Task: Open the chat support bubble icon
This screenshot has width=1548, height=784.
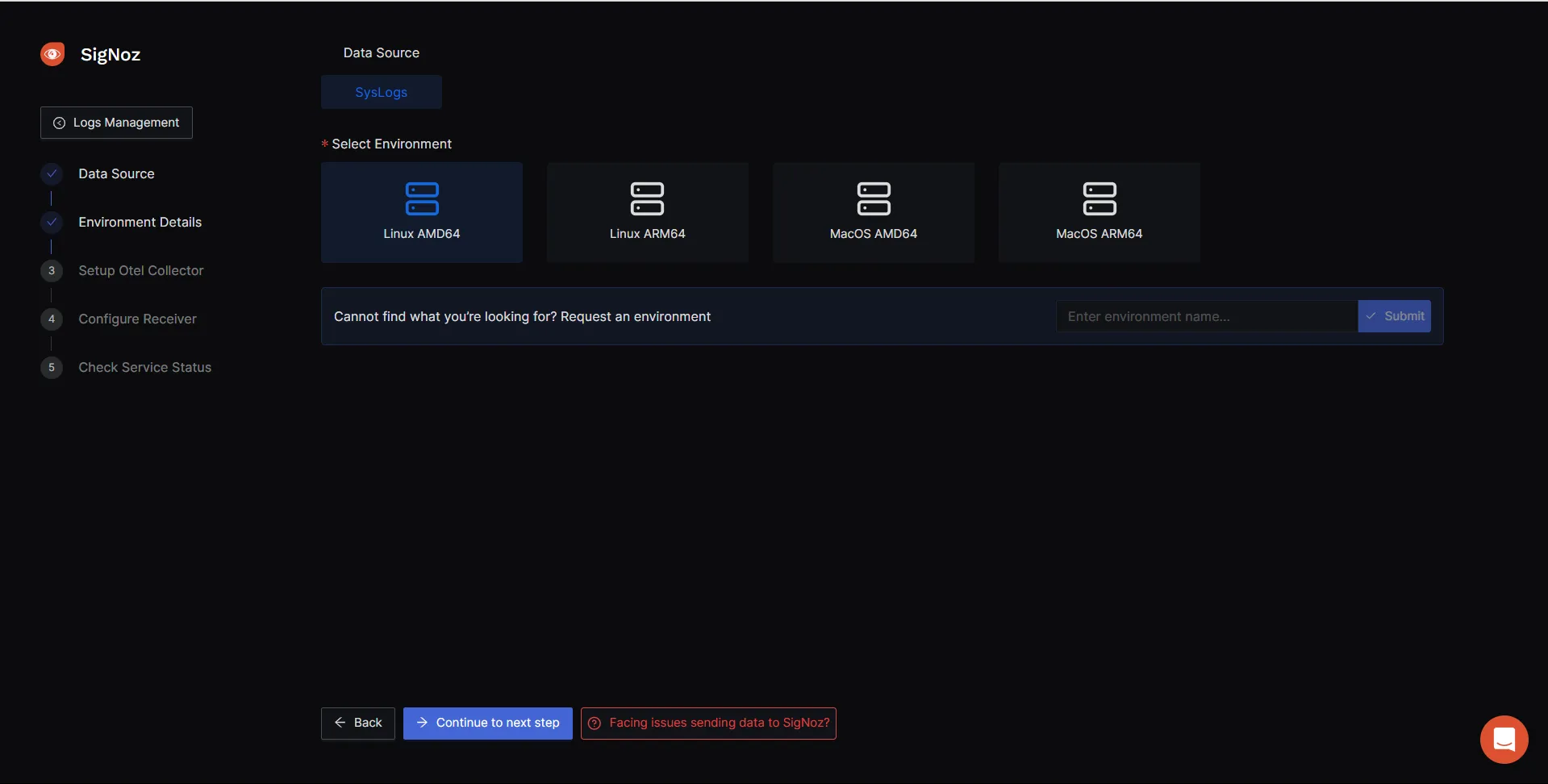Action: pyautogui.click(x=1504, y=739)
